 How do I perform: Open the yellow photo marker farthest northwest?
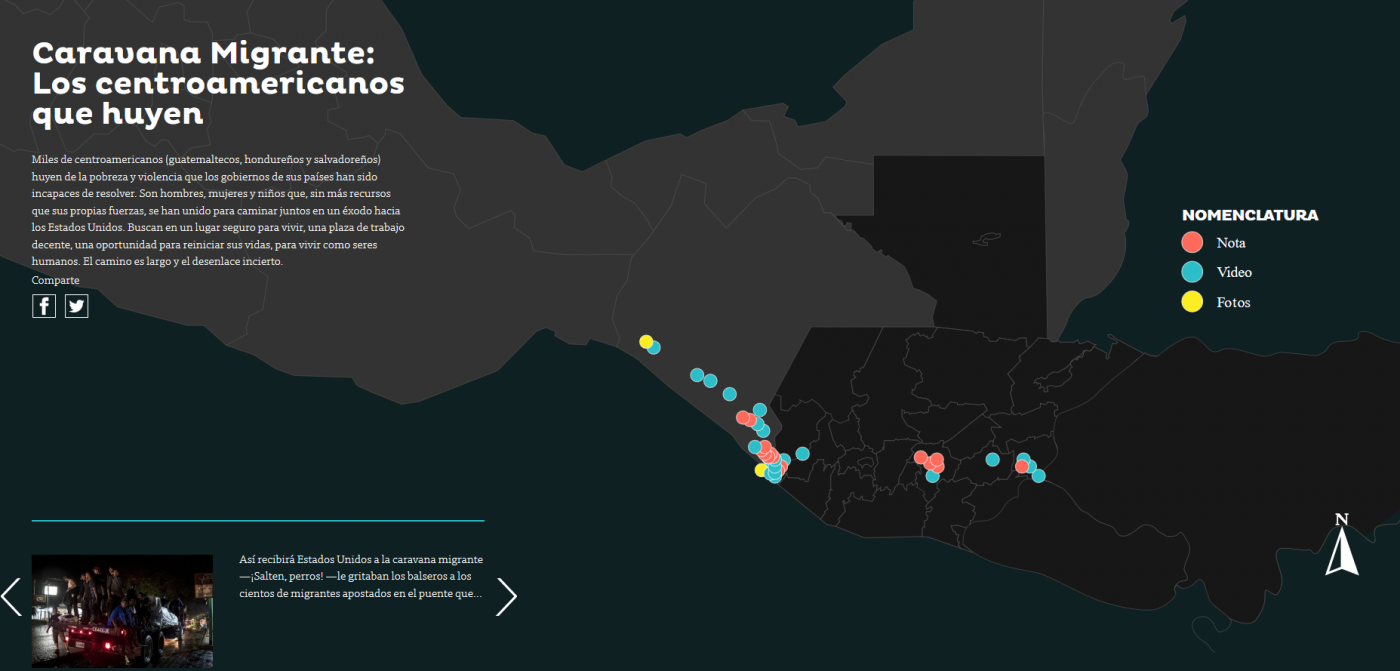[x=646, y=341]
